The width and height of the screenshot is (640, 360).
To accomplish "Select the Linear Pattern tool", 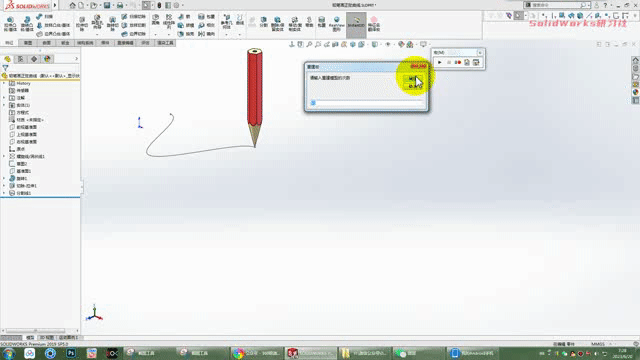I will click(169, 21).
